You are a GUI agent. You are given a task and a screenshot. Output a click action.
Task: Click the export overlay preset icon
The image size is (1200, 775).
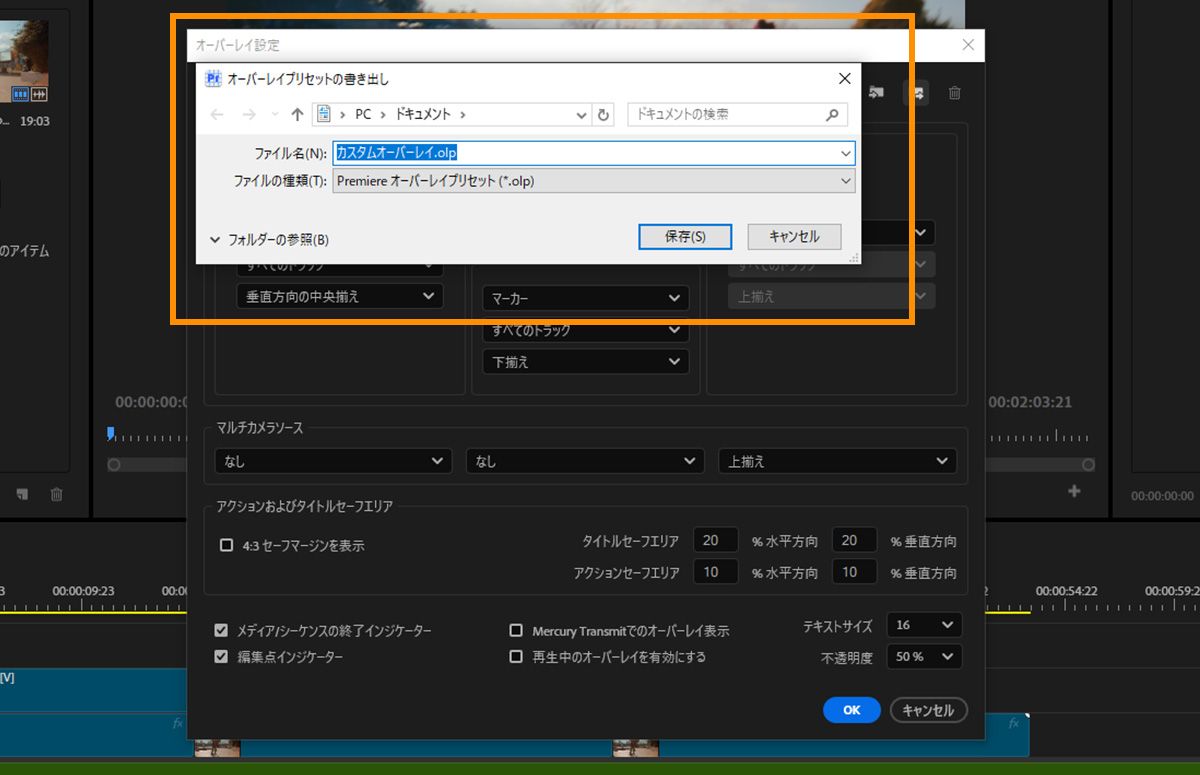click(x=916, y=93)
